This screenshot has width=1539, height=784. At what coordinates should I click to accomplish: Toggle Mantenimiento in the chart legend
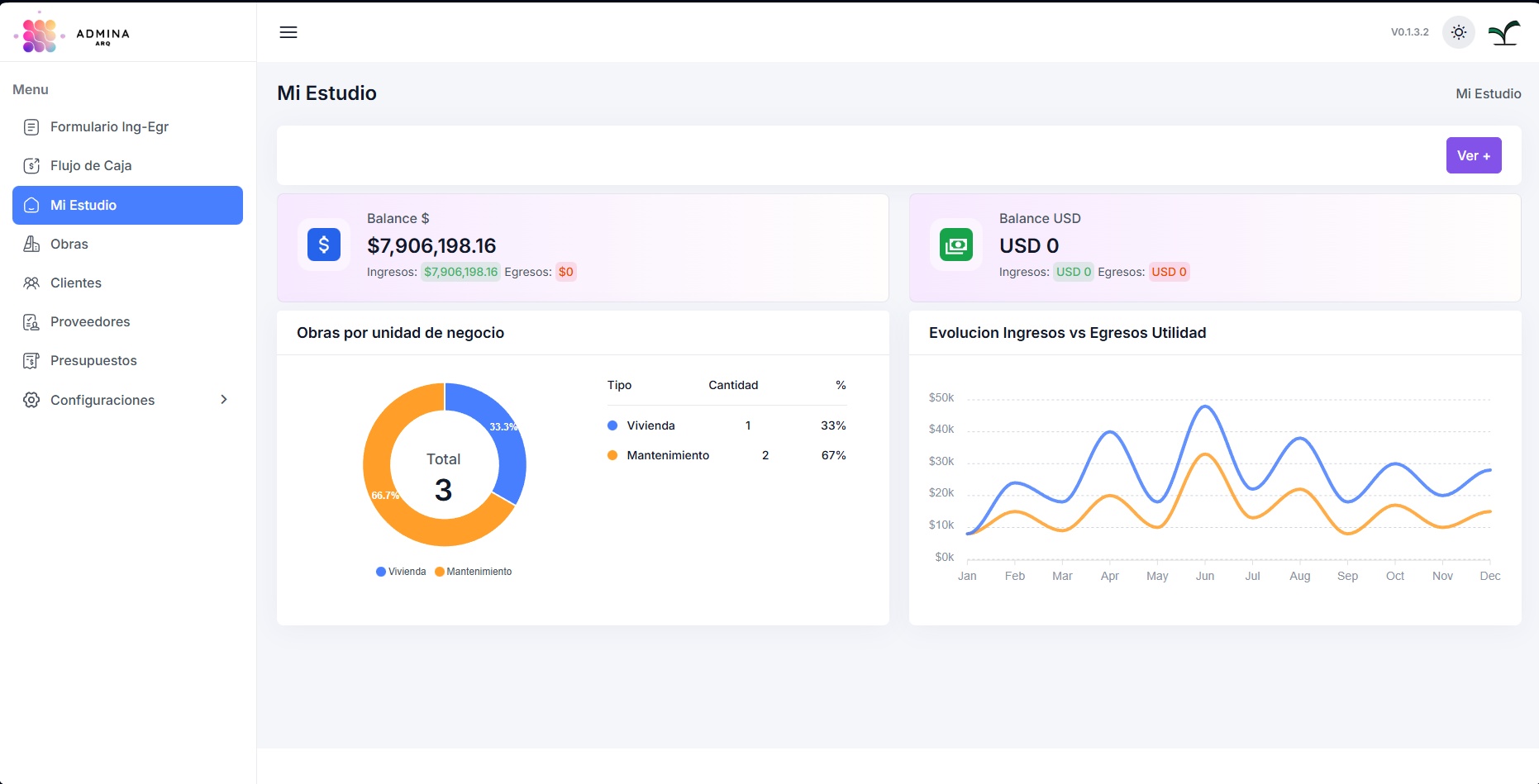pyautogui.click(x=473, y=571)
